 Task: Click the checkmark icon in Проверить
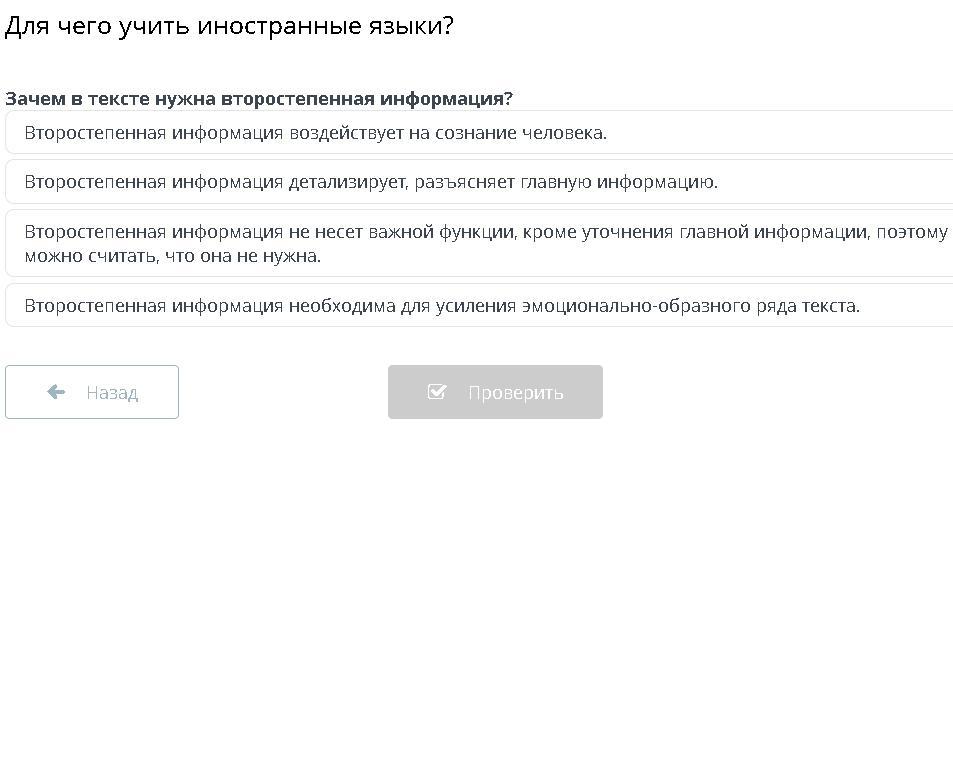click(x=437, y=392)
